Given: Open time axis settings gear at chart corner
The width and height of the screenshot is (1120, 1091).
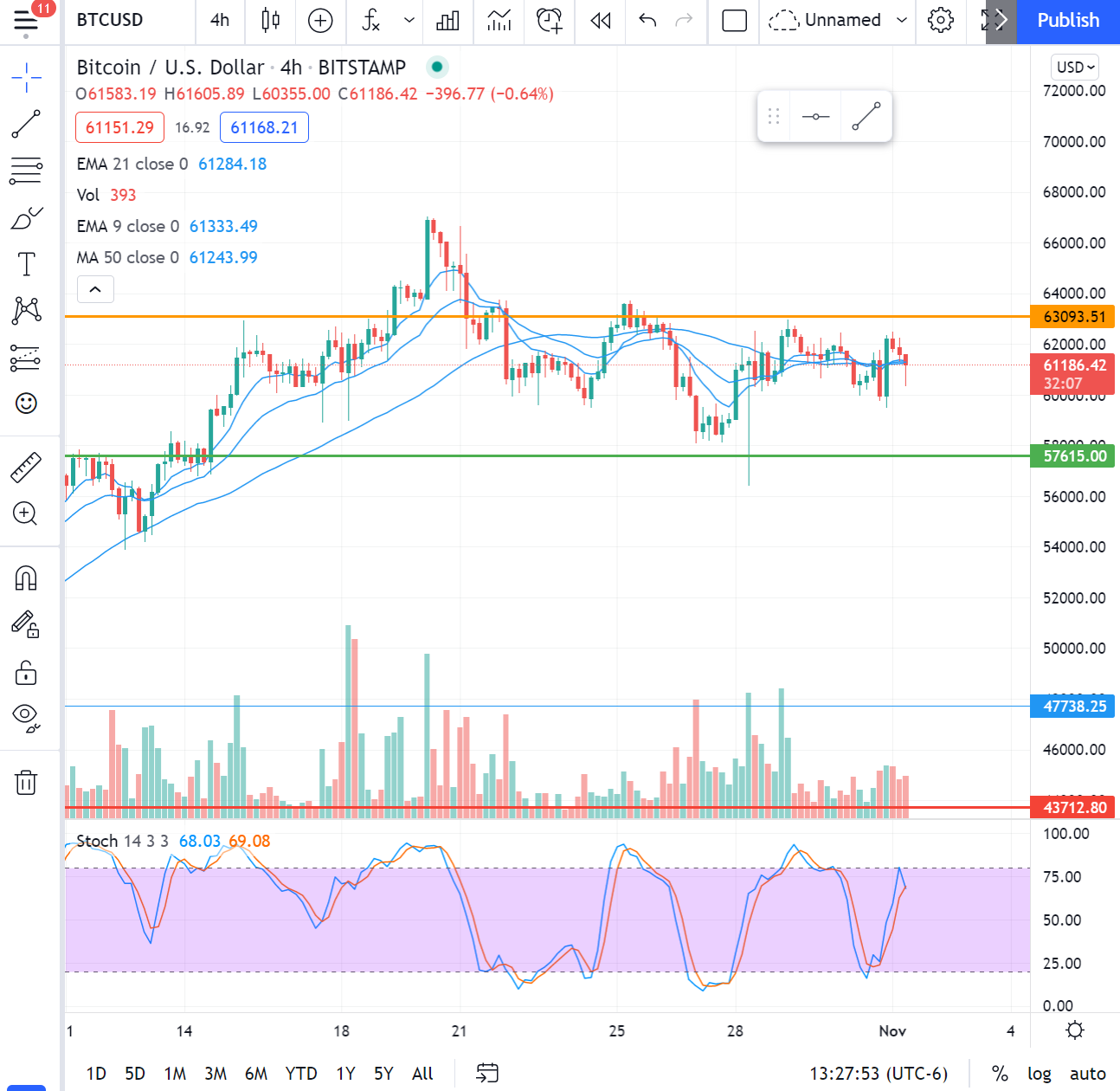Looking at the screenshot, I should point(1075,1030).
